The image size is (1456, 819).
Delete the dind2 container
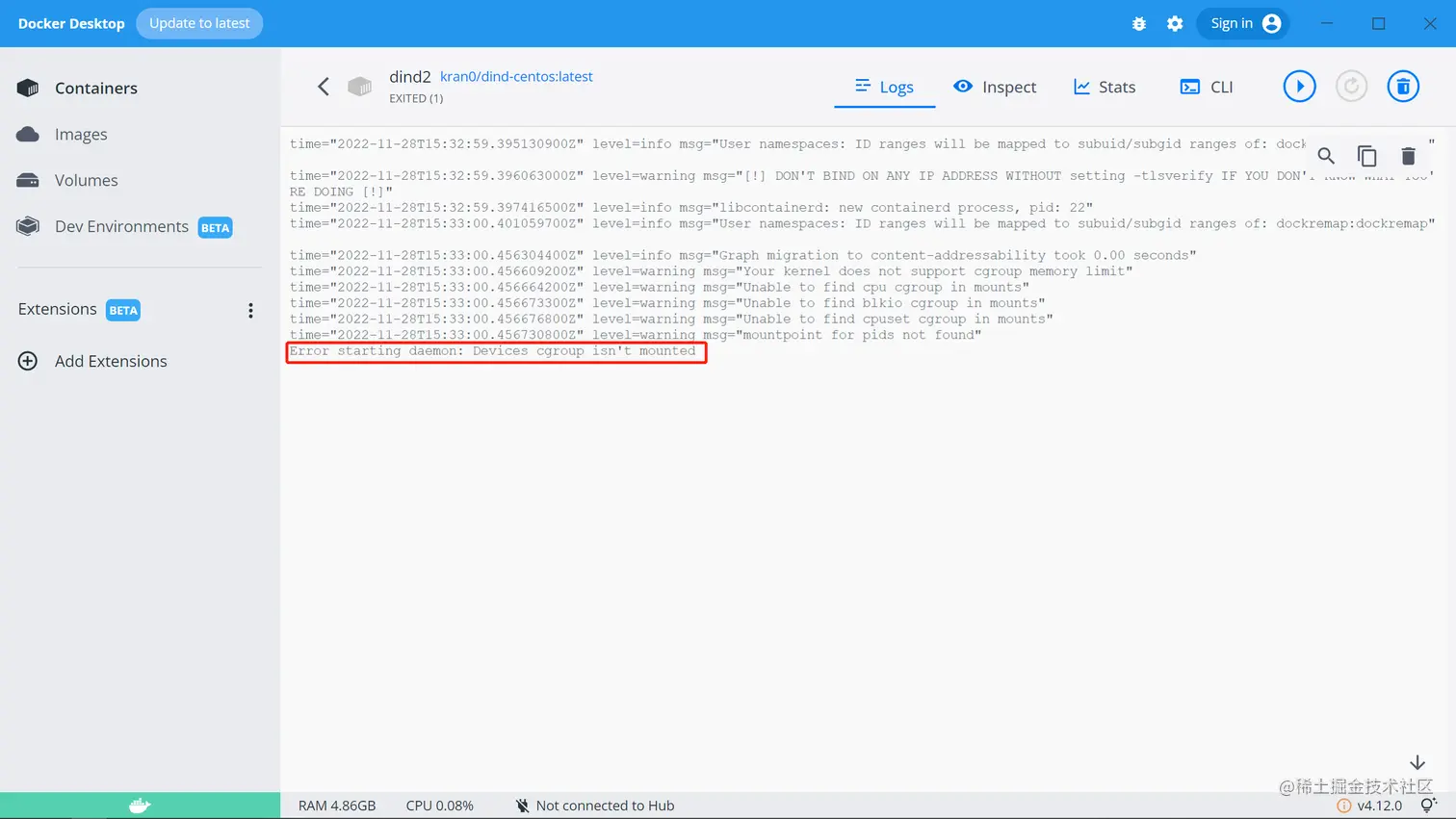coord(1403,87)
